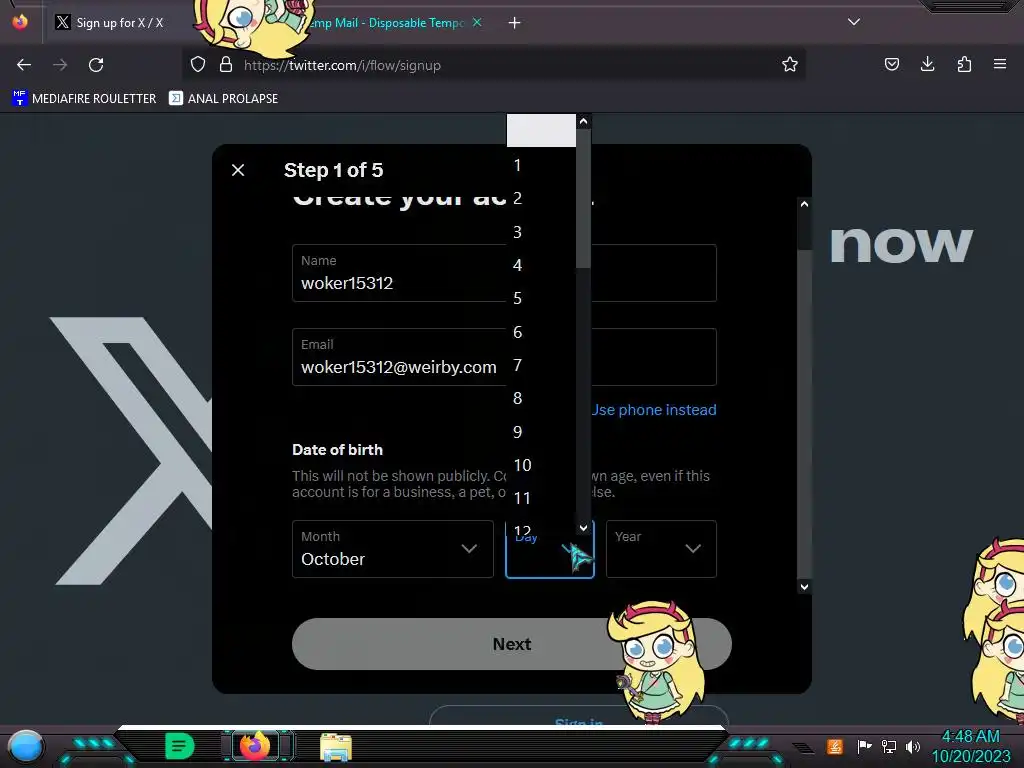Click the Firefox logo icon in title bar

pyautogui.click(x=20, y=22)
